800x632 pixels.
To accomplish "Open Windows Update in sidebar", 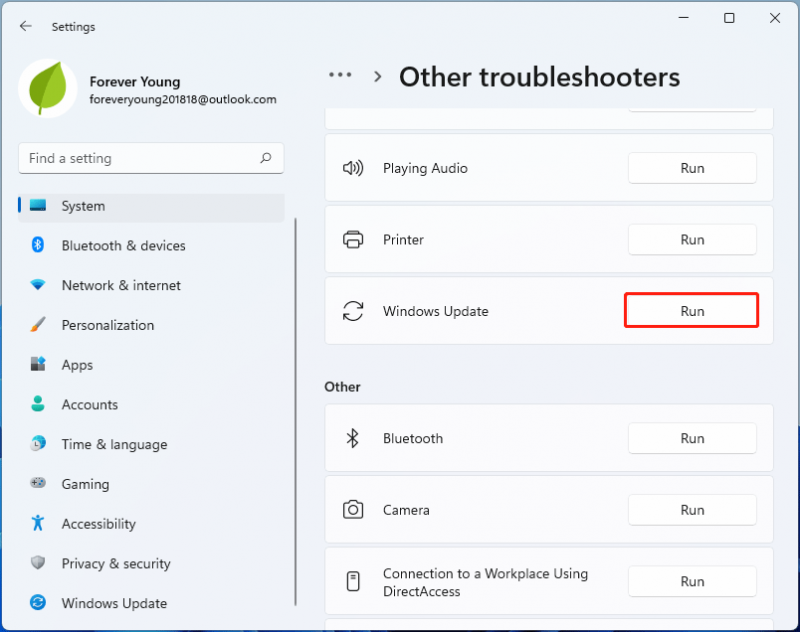I will [151, 603].
